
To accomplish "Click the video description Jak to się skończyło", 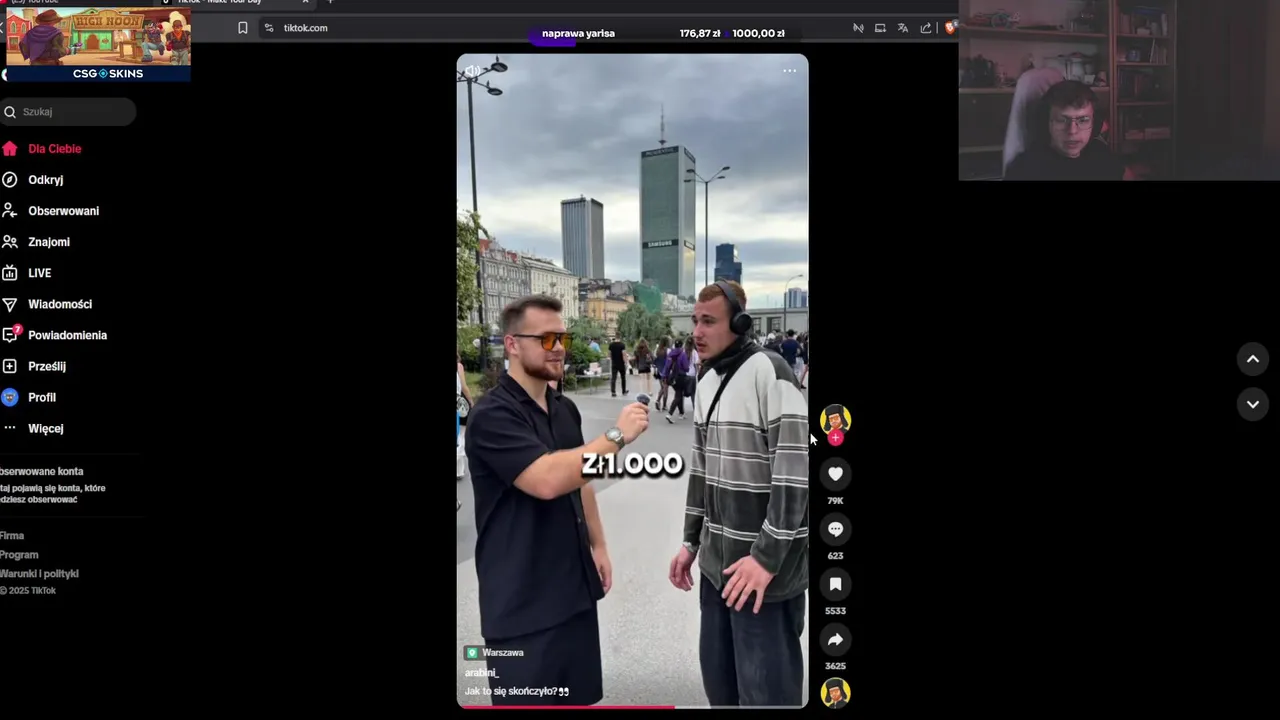I will click(517, 691).
